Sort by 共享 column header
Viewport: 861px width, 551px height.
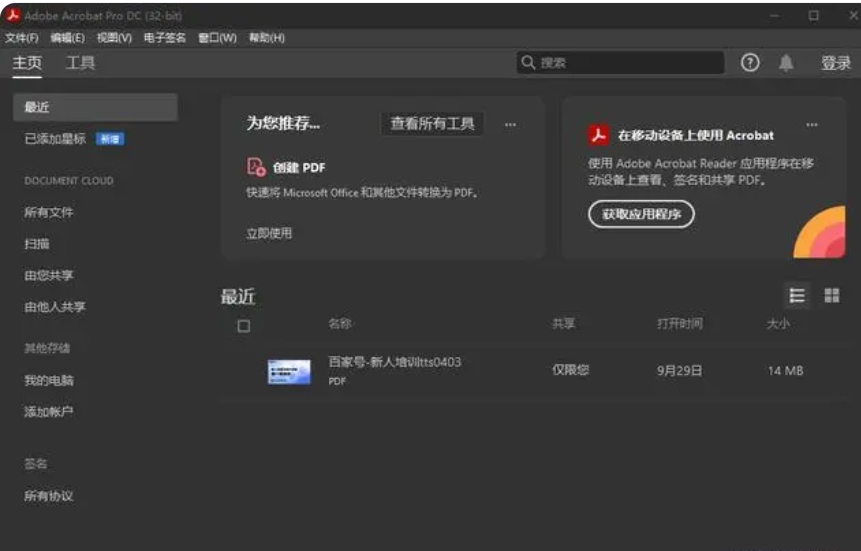563,324
